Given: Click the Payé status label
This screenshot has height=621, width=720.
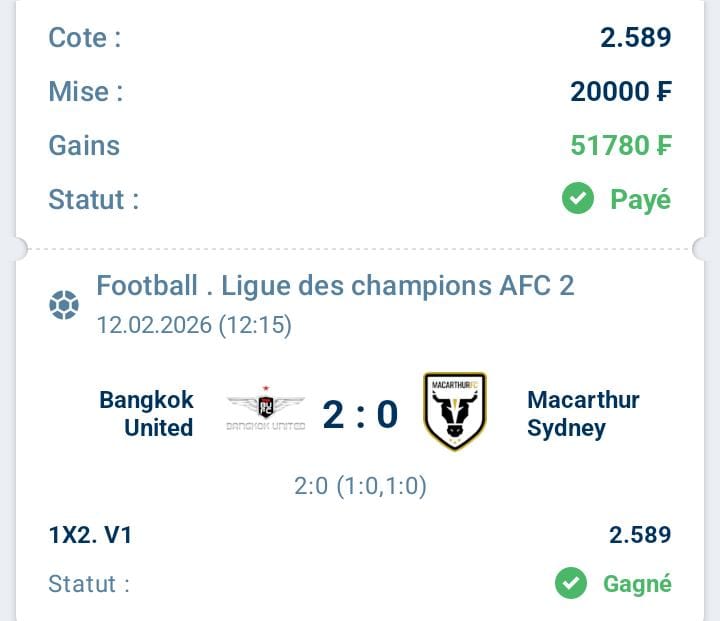Looking at the screenshot, I should [x=640, y=199].
